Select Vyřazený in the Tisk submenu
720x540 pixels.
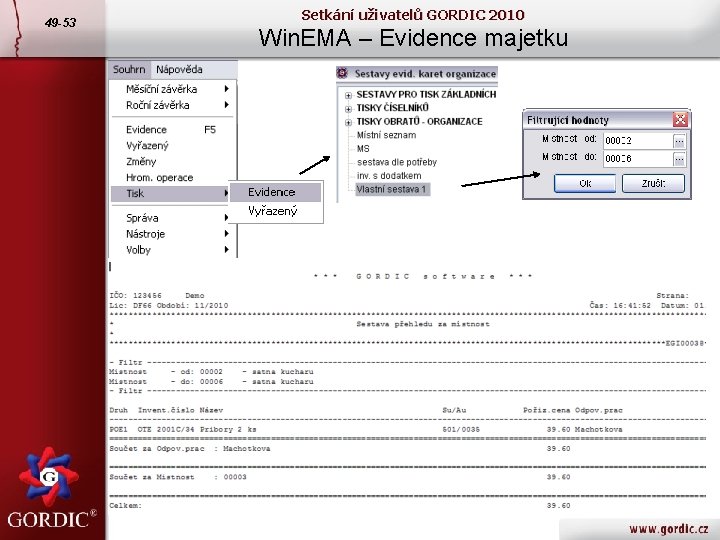[275, 211]
